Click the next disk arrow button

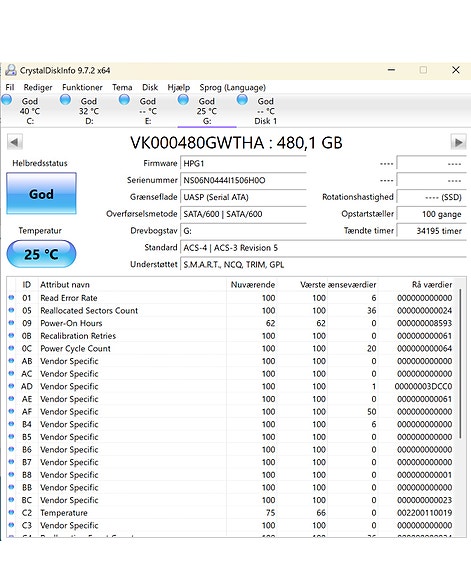[459, 142]
